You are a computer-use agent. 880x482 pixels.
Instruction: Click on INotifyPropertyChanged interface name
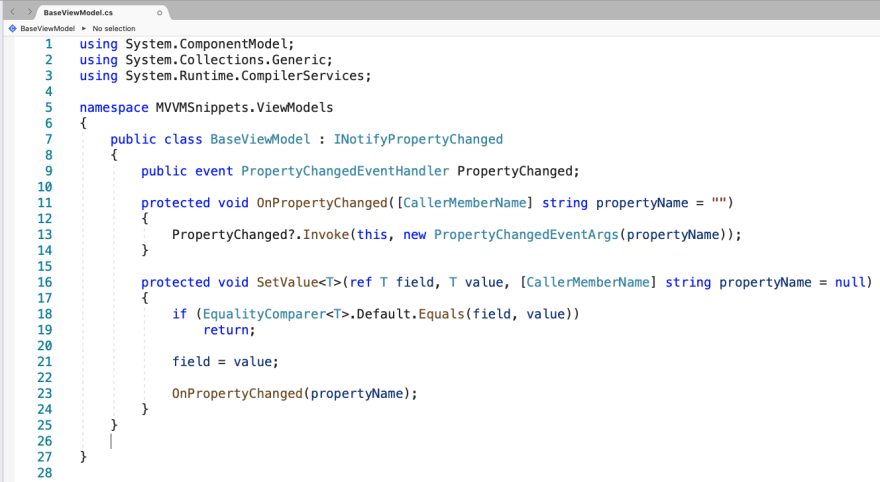point(418,139)
